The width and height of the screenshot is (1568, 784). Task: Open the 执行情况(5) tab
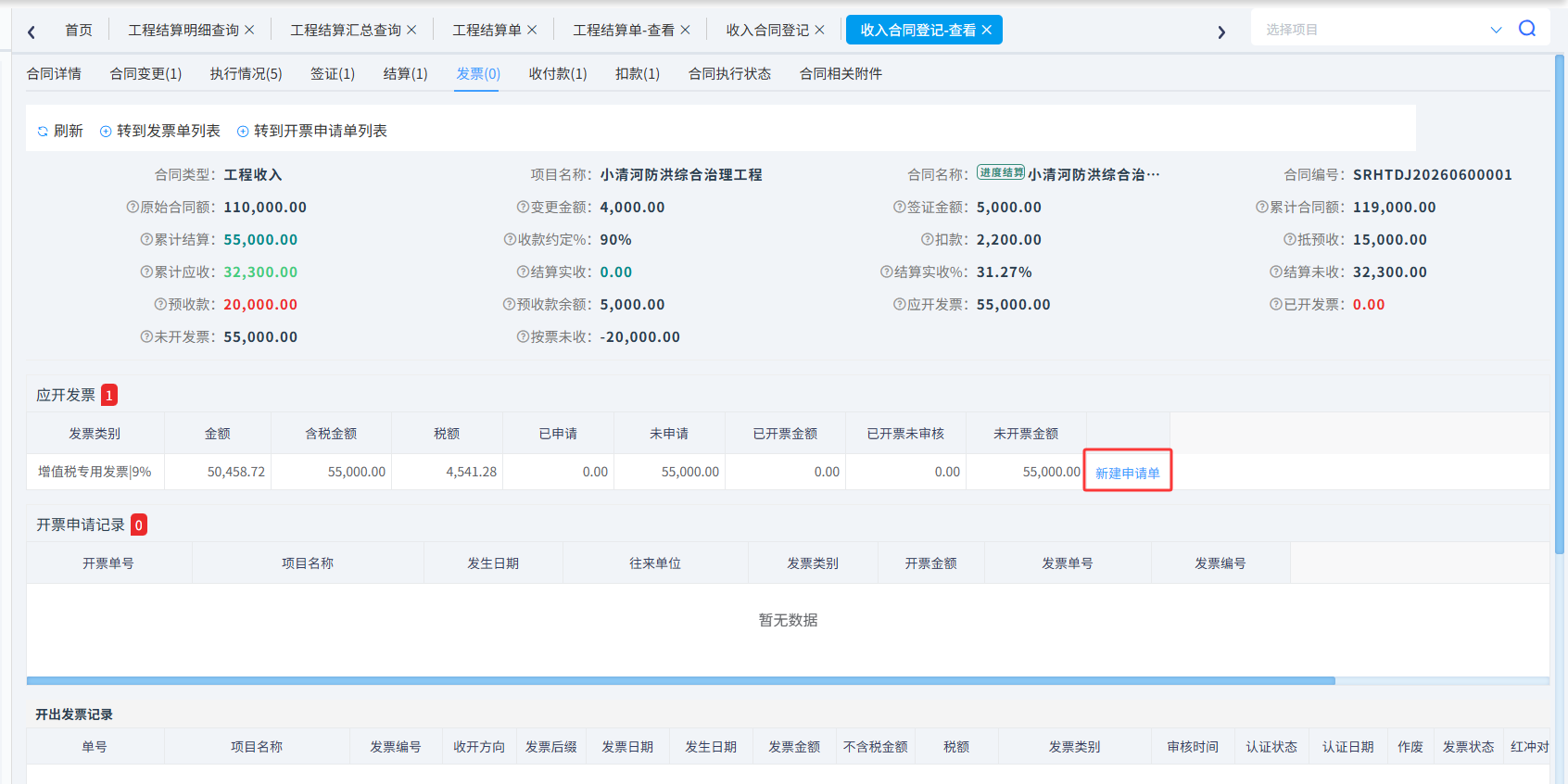coord(246,73)
